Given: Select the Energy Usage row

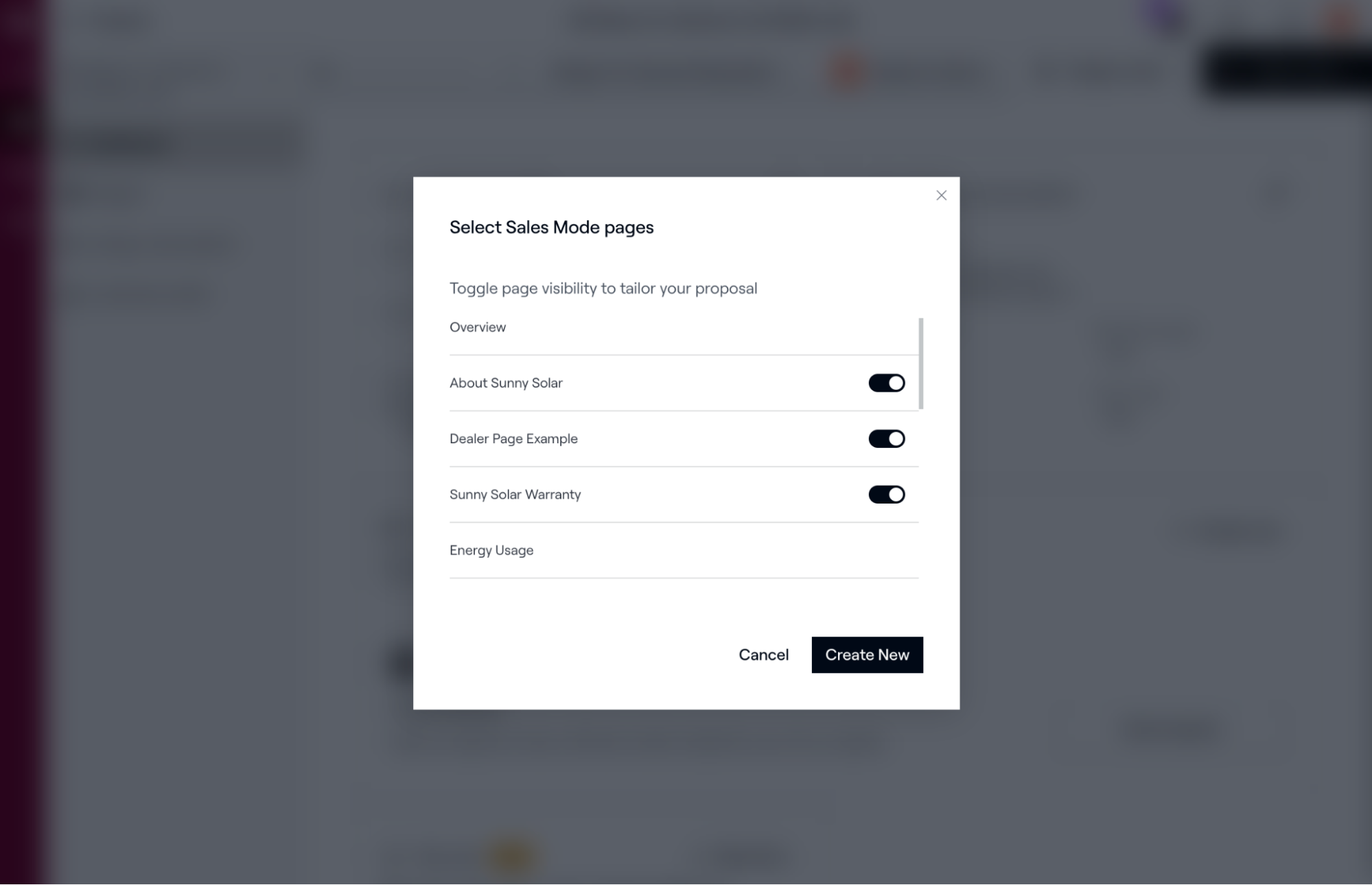Looking at the screenshot, I should pyautogui.click(x=684, y=550).
